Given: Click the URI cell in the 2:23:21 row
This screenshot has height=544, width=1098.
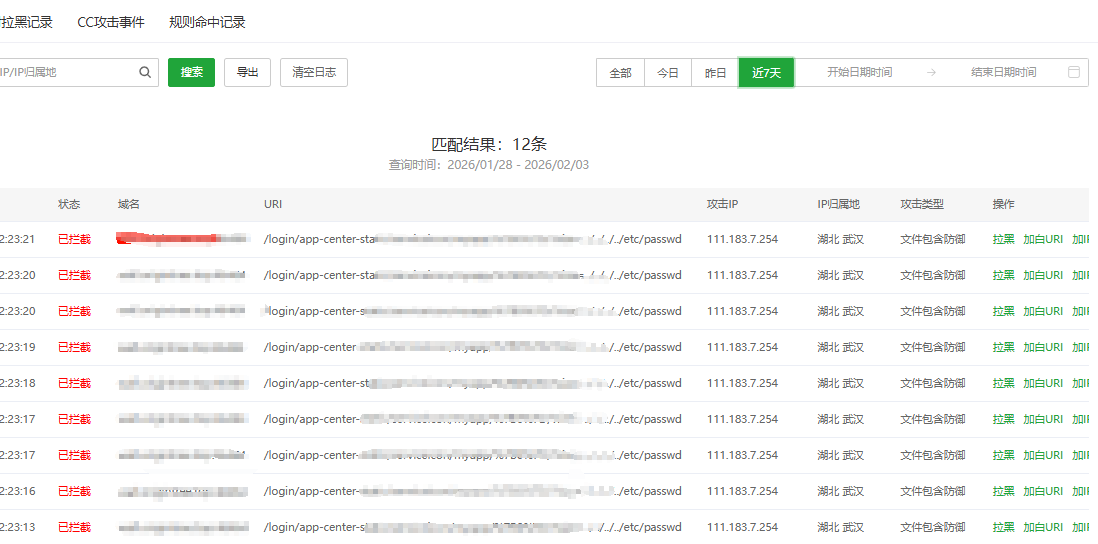Looking at the screenshot, I should point(473,239).
